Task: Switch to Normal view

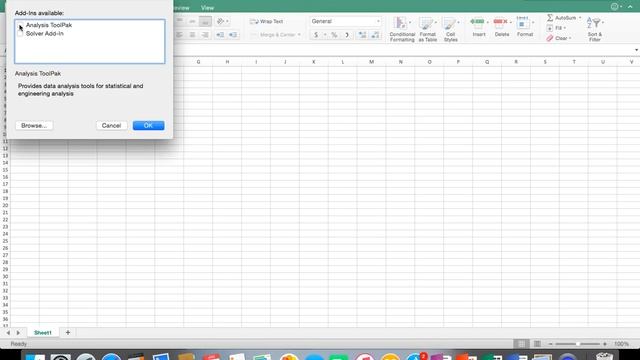Action: 521,344
